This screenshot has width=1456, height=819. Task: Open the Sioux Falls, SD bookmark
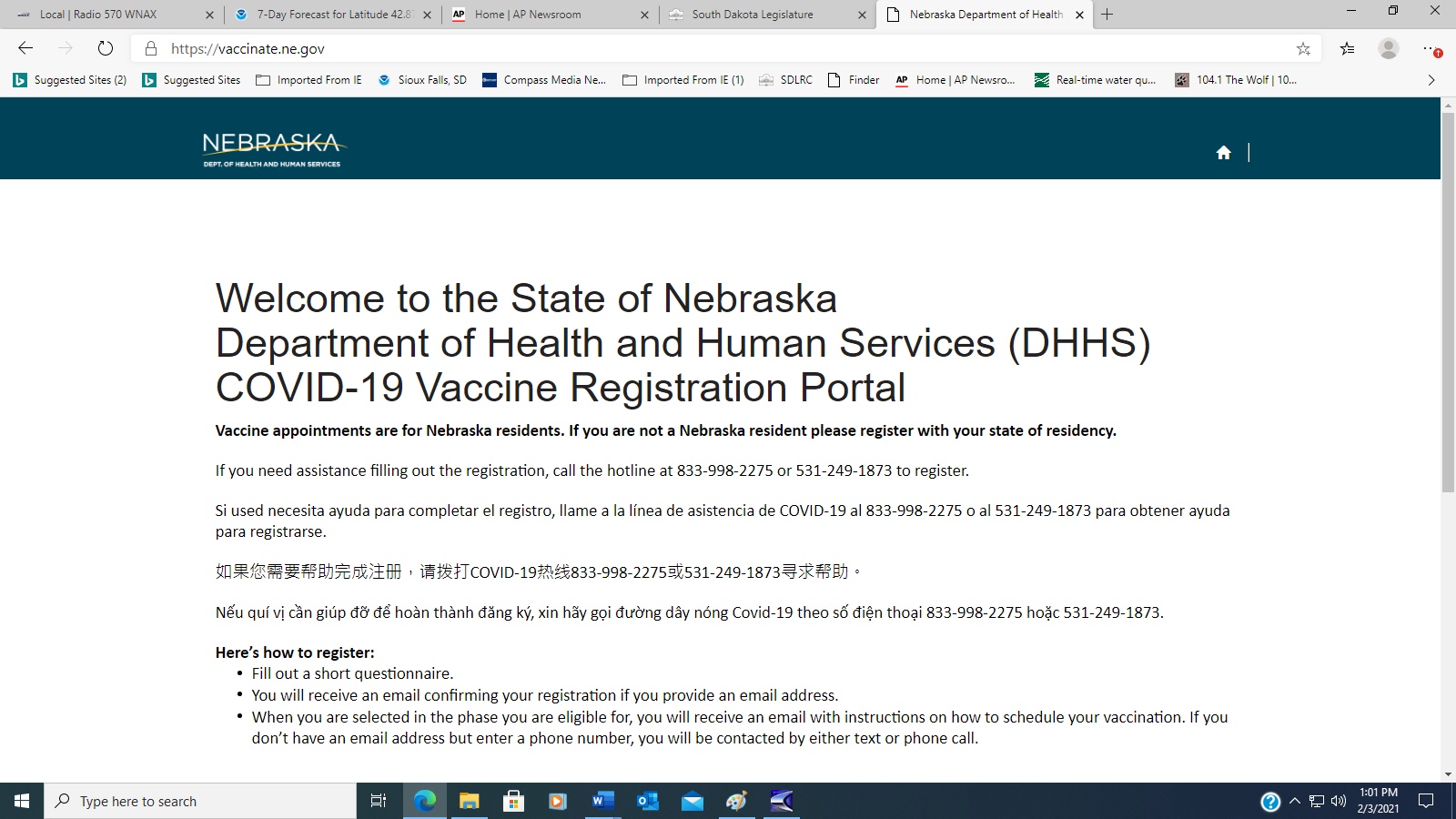422,80
